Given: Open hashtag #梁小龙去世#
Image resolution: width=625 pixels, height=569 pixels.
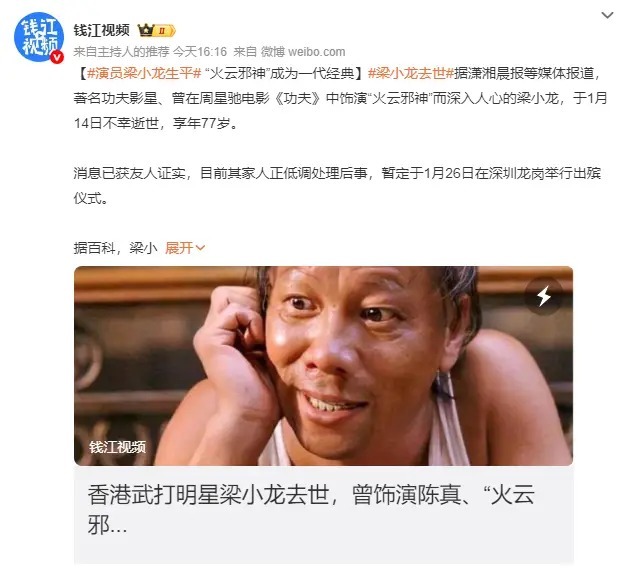Looking at the screenshot, I should [x=411, y=73].
